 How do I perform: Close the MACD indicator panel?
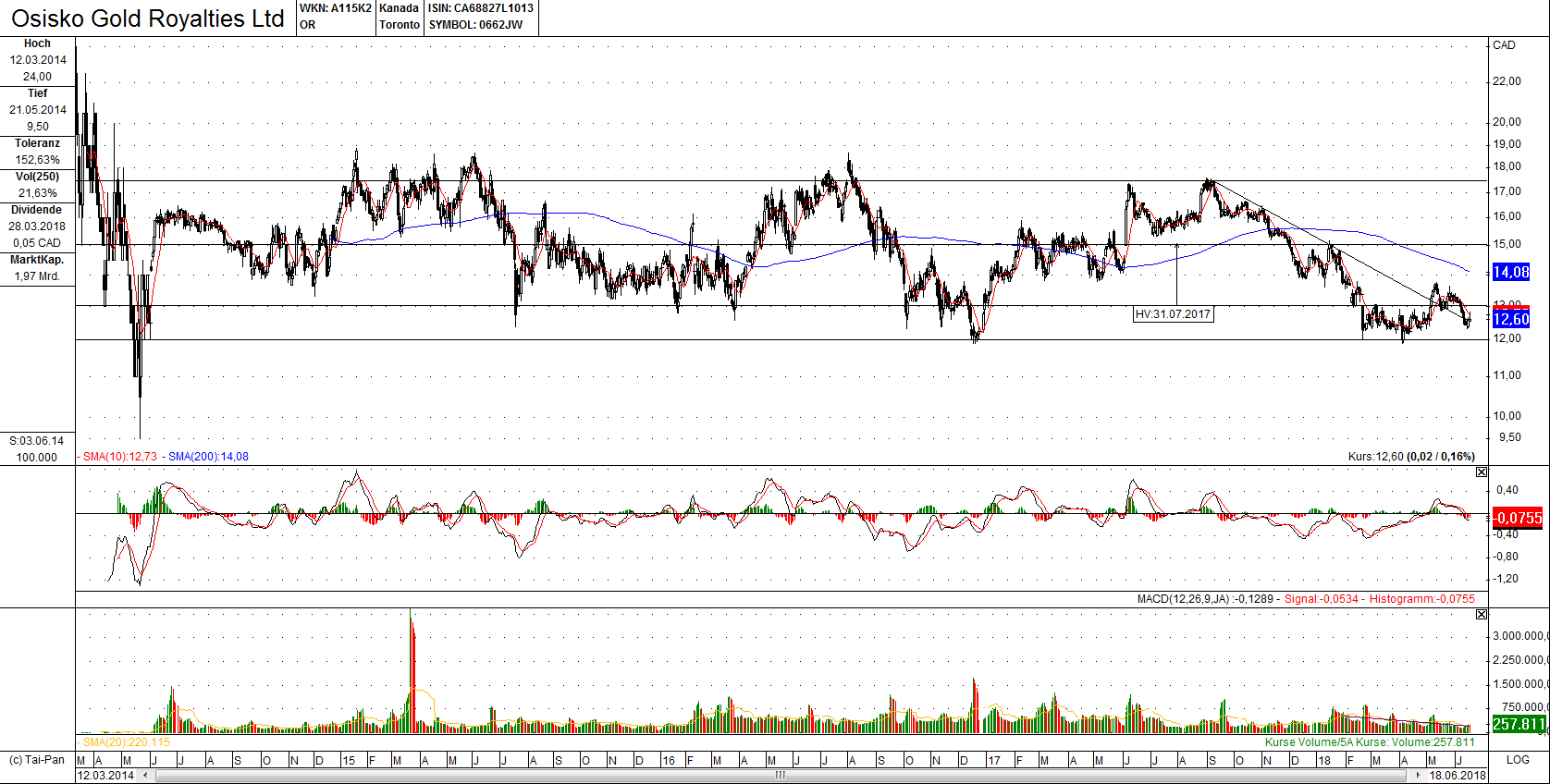coord(1482,472)
